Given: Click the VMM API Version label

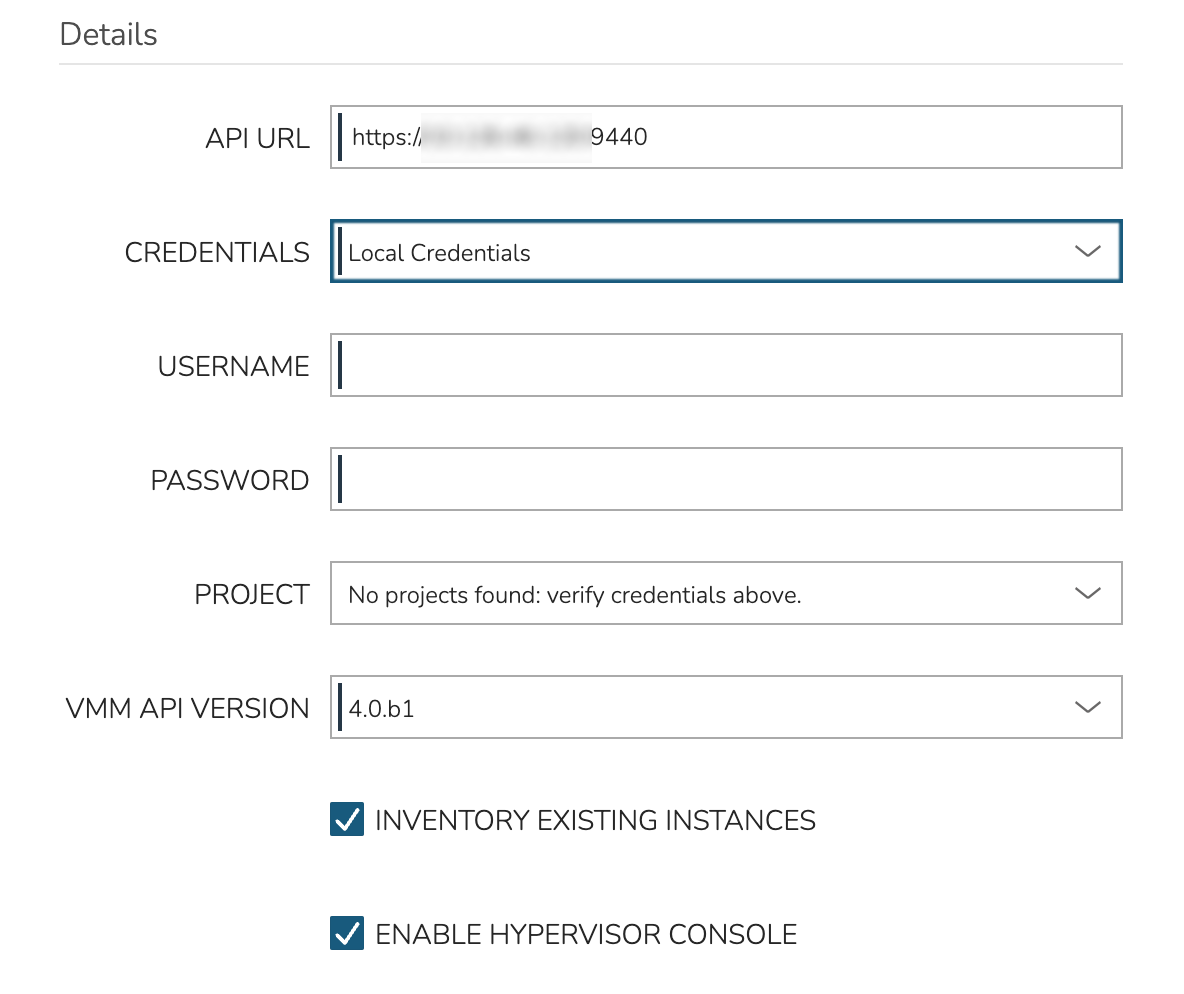Looking at the screenshot, I should (x=187, y=708).
